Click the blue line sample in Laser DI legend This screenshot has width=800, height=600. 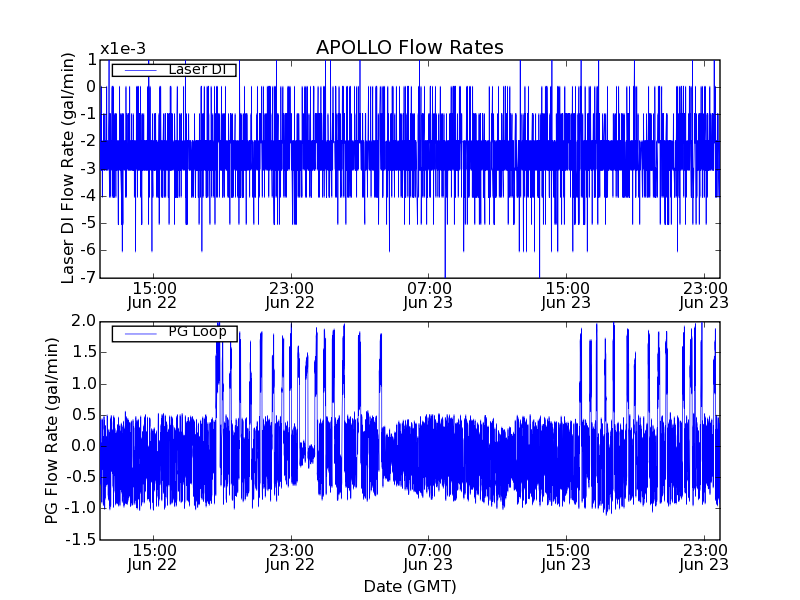[x=140, y=70]
